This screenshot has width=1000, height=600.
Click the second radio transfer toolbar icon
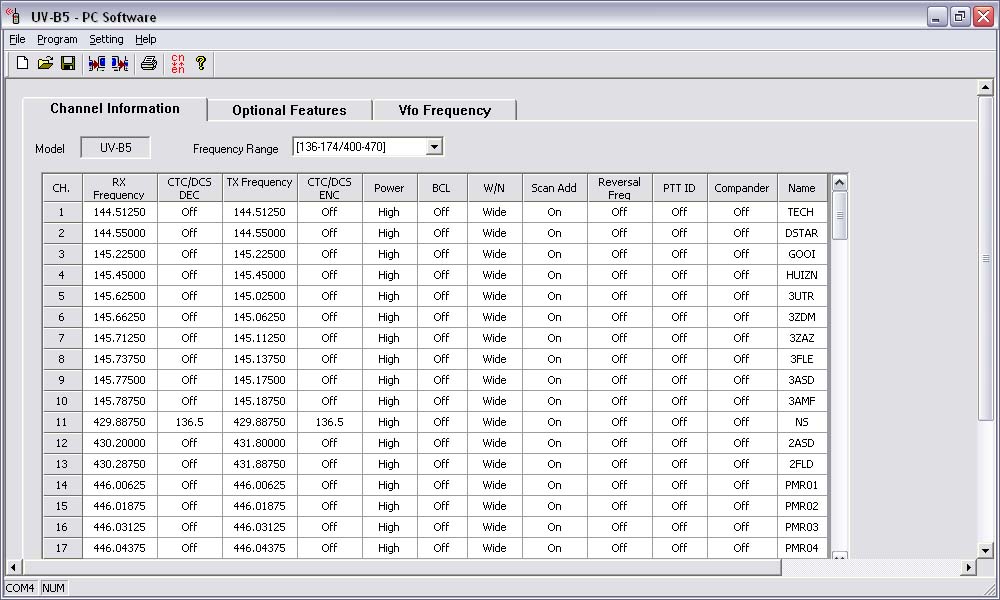click(x=120, y=64)
